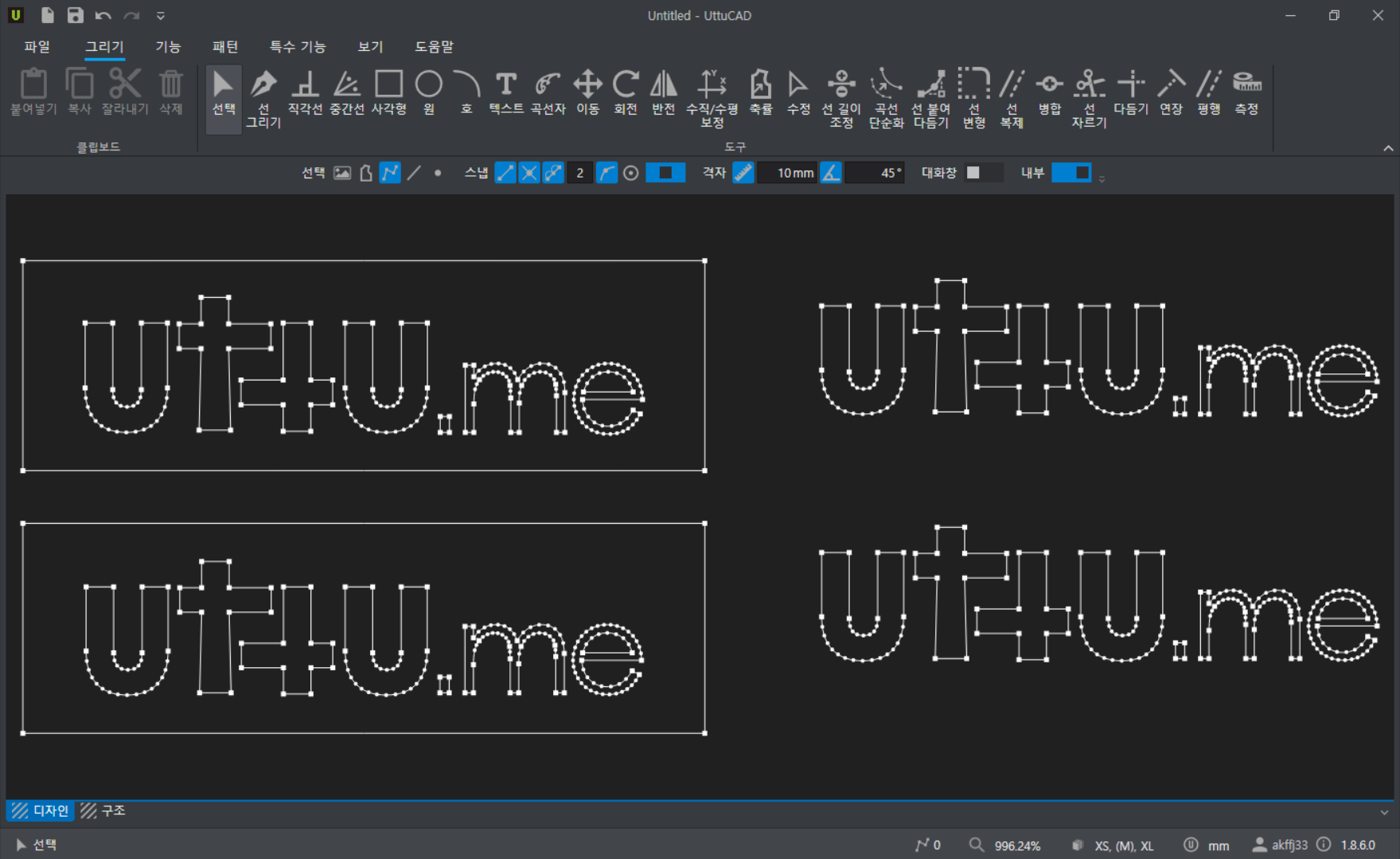Click the 붙여넣기 paste icon
The width and height of the screenshot is (1400, 859).
click(x=33, y=93)
